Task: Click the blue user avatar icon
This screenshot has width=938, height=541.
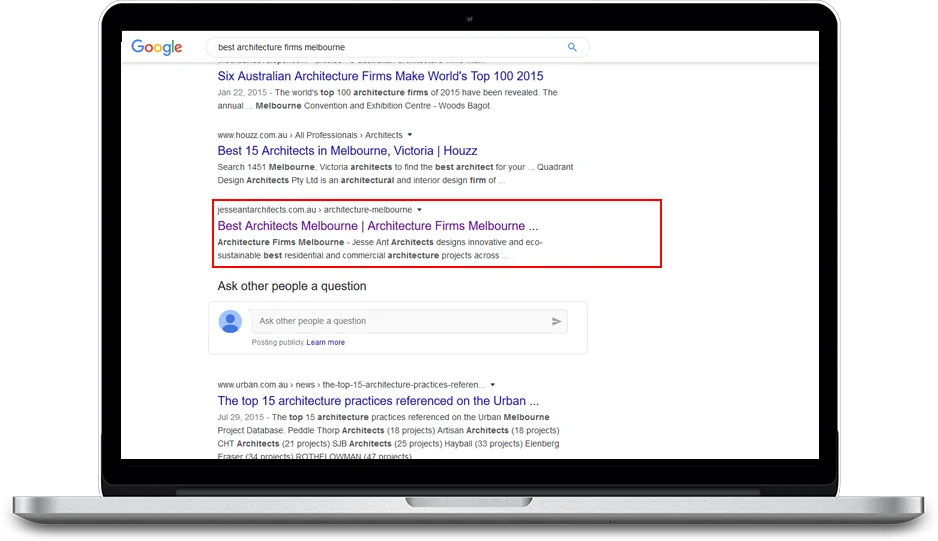Action: coord(230,321)
